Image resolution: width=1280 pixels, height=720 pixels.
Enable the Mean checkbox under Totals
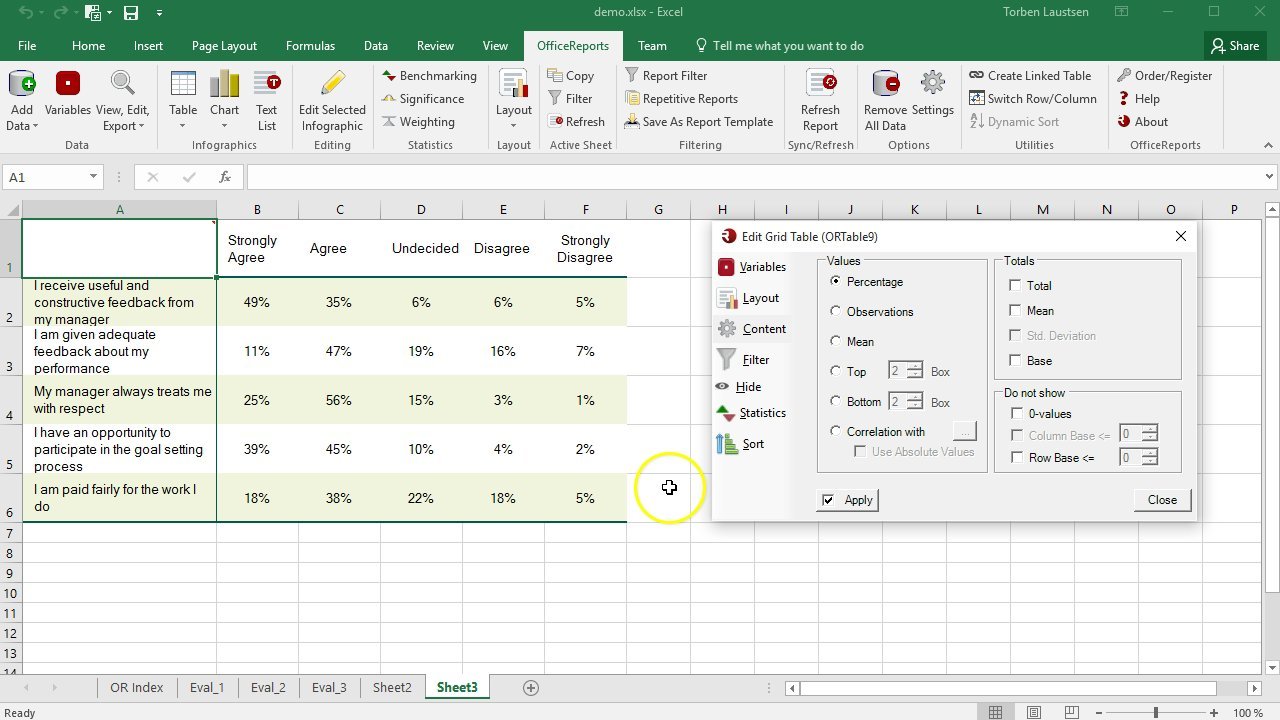[x=1016, y=311]
